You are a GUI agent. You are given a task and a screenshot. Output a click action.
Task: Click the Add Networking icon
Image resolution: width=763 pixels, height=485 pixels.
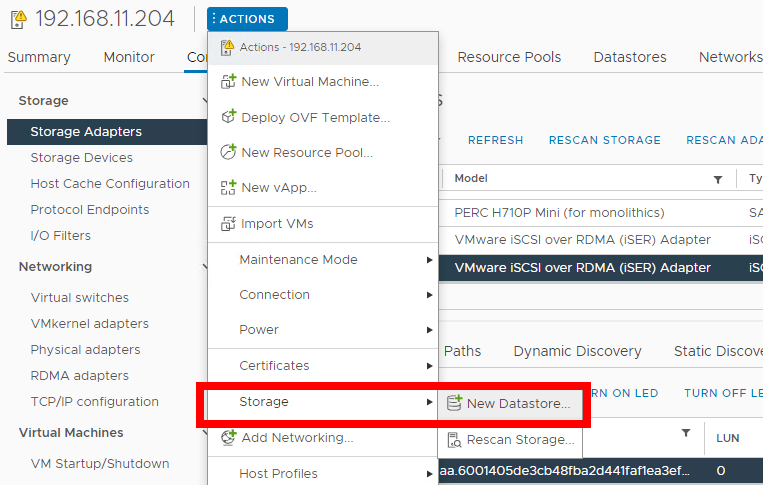(227, 437)
